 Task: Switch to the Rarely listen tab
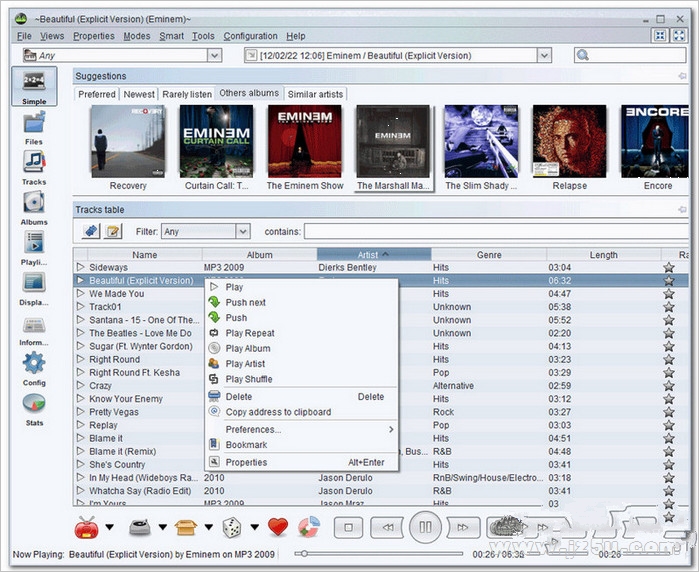coord(187,94)
